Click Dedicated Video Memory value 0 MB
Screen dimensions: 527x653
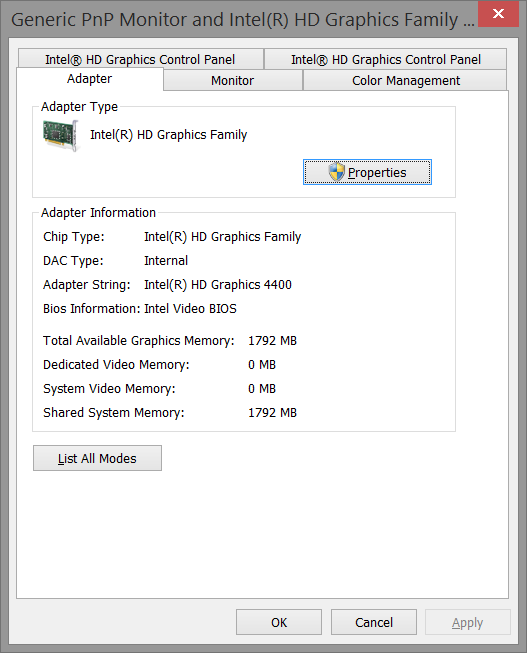point(262,365)
